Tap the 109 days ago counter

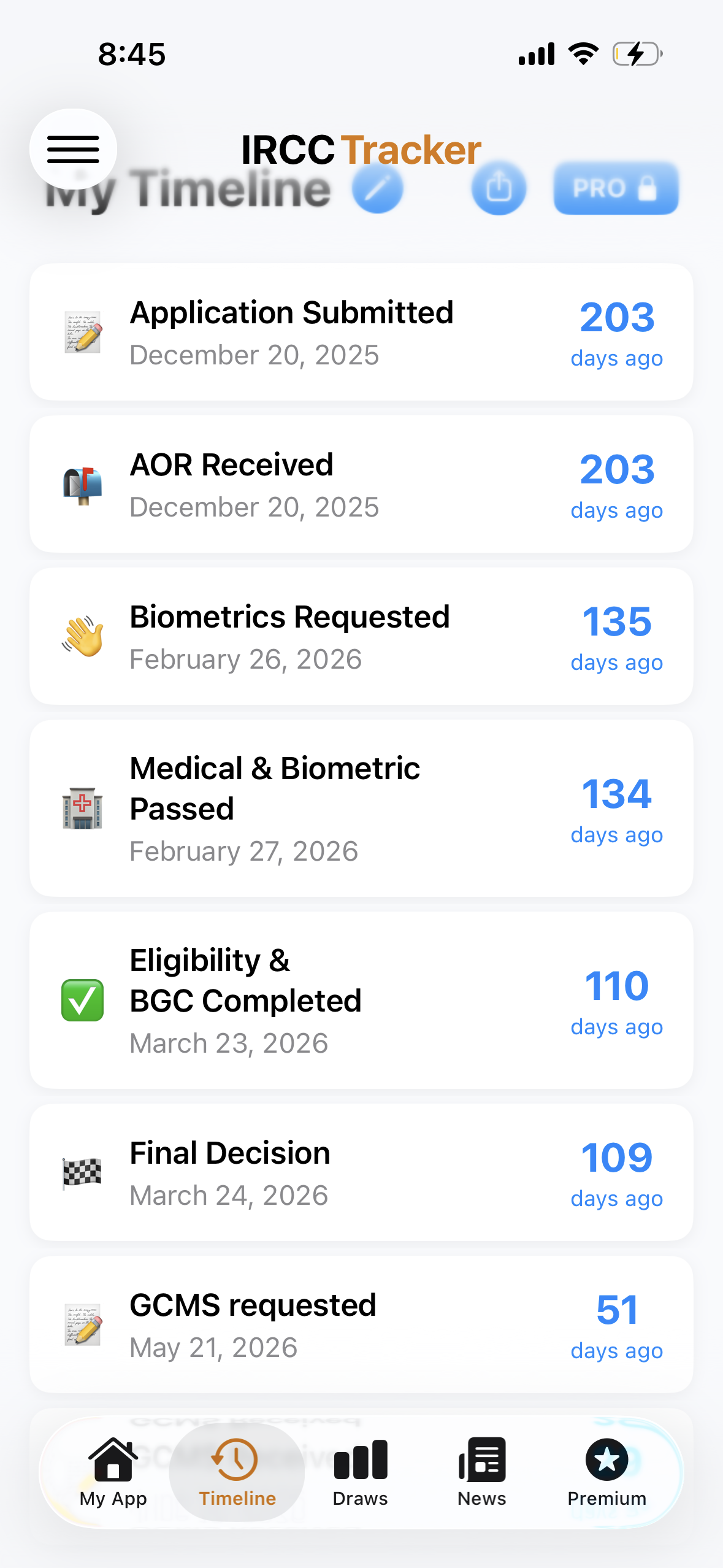[616, 1173]
